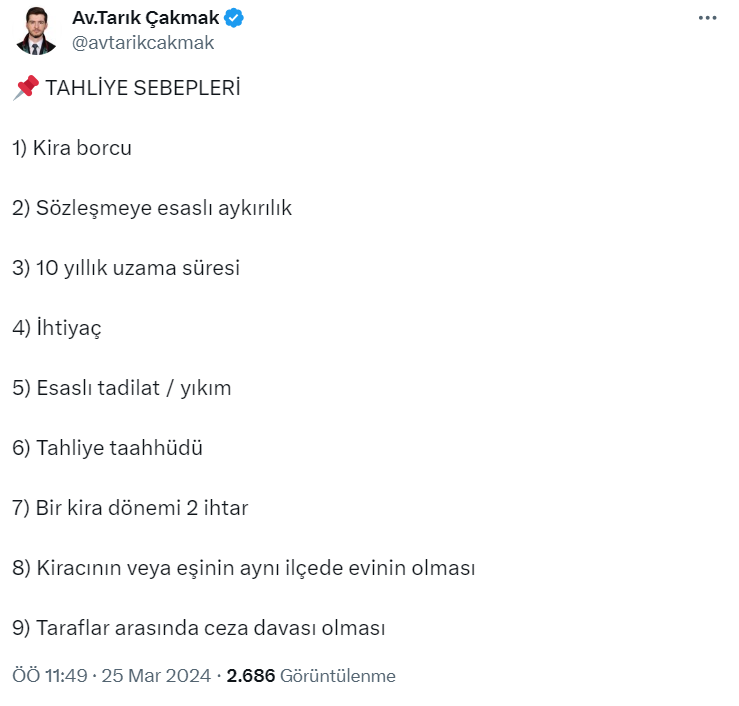Image resolution: width=739 pixels, height=706 pixels.
Task: Click the "Tahliye taahhüdü" line
Action: tap(108, 448)
